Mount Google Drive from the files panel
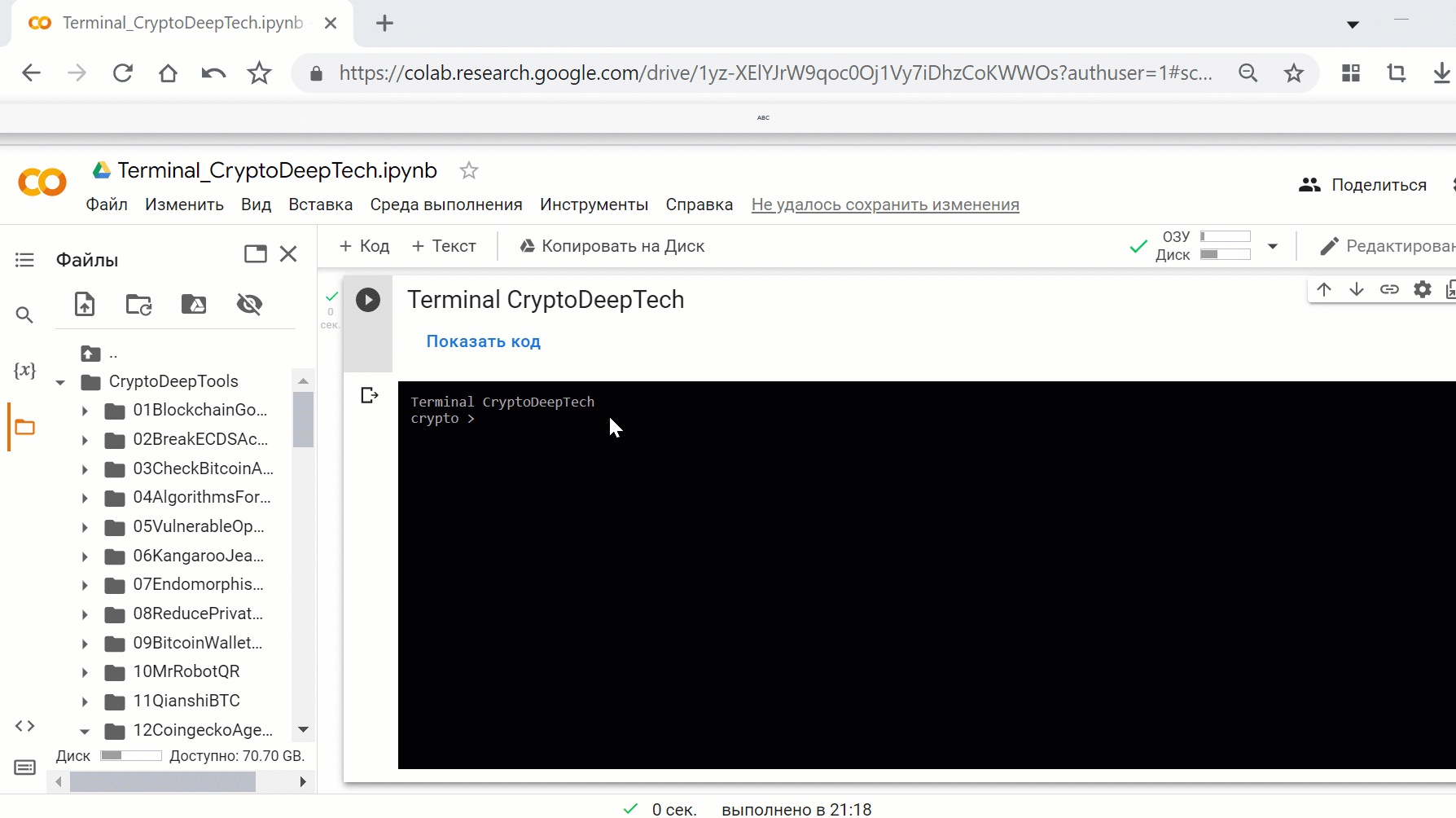 tap(193, 304)
